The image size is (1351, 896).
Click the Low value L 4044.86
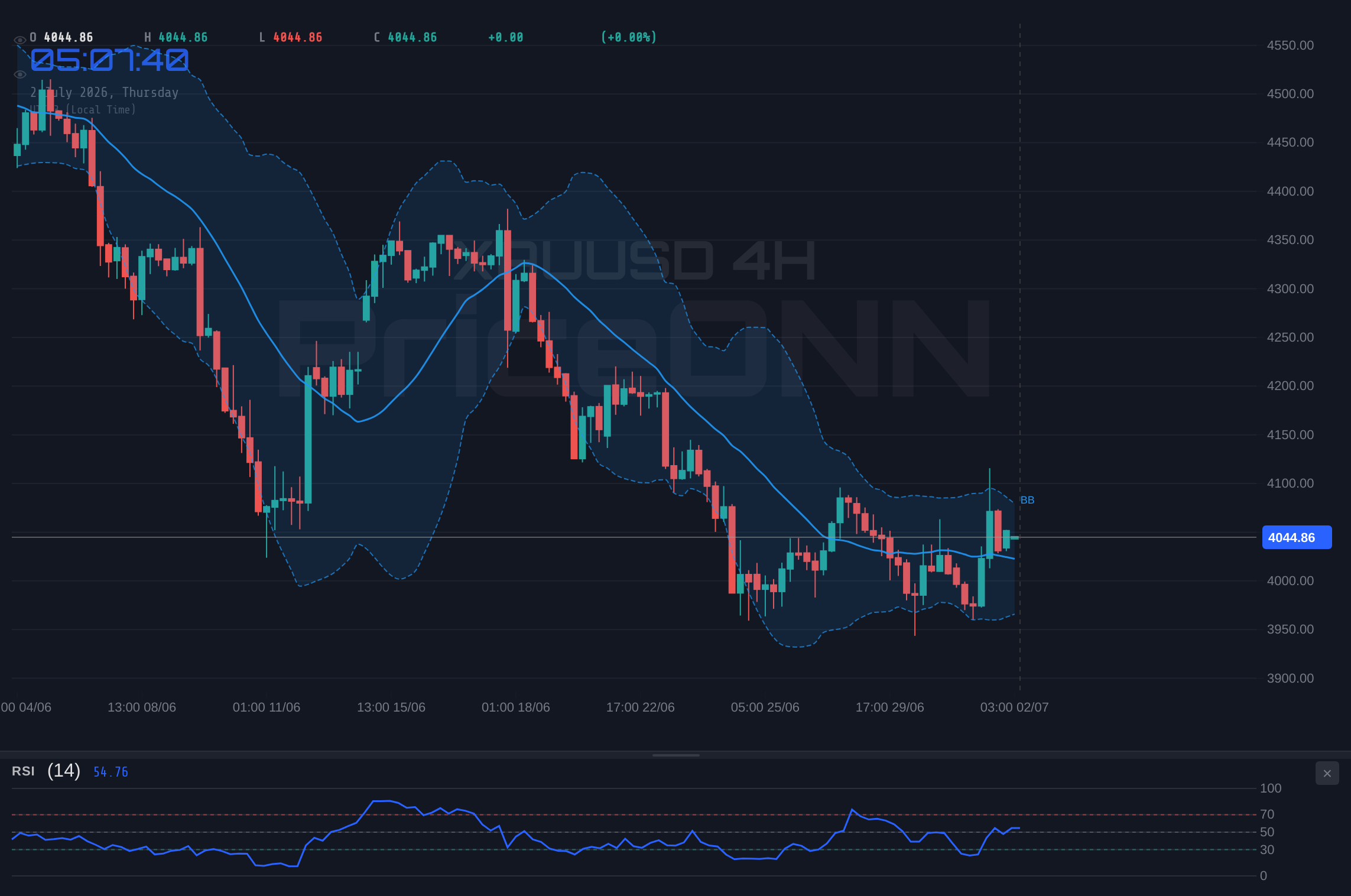pyautogui.click(x=291, y=37)
